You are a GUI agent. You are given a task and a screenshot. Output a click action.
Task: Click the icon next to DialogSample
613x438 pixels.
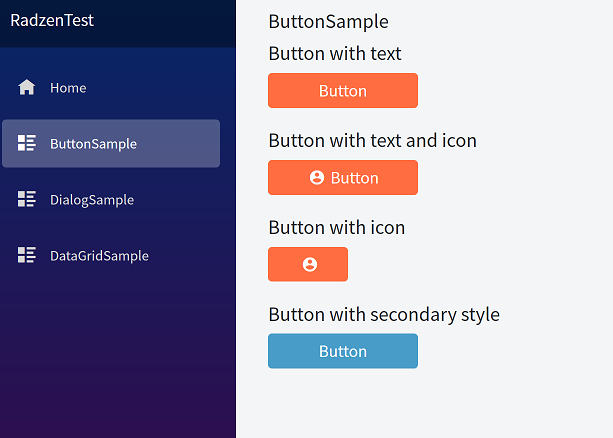pos(27,200)
